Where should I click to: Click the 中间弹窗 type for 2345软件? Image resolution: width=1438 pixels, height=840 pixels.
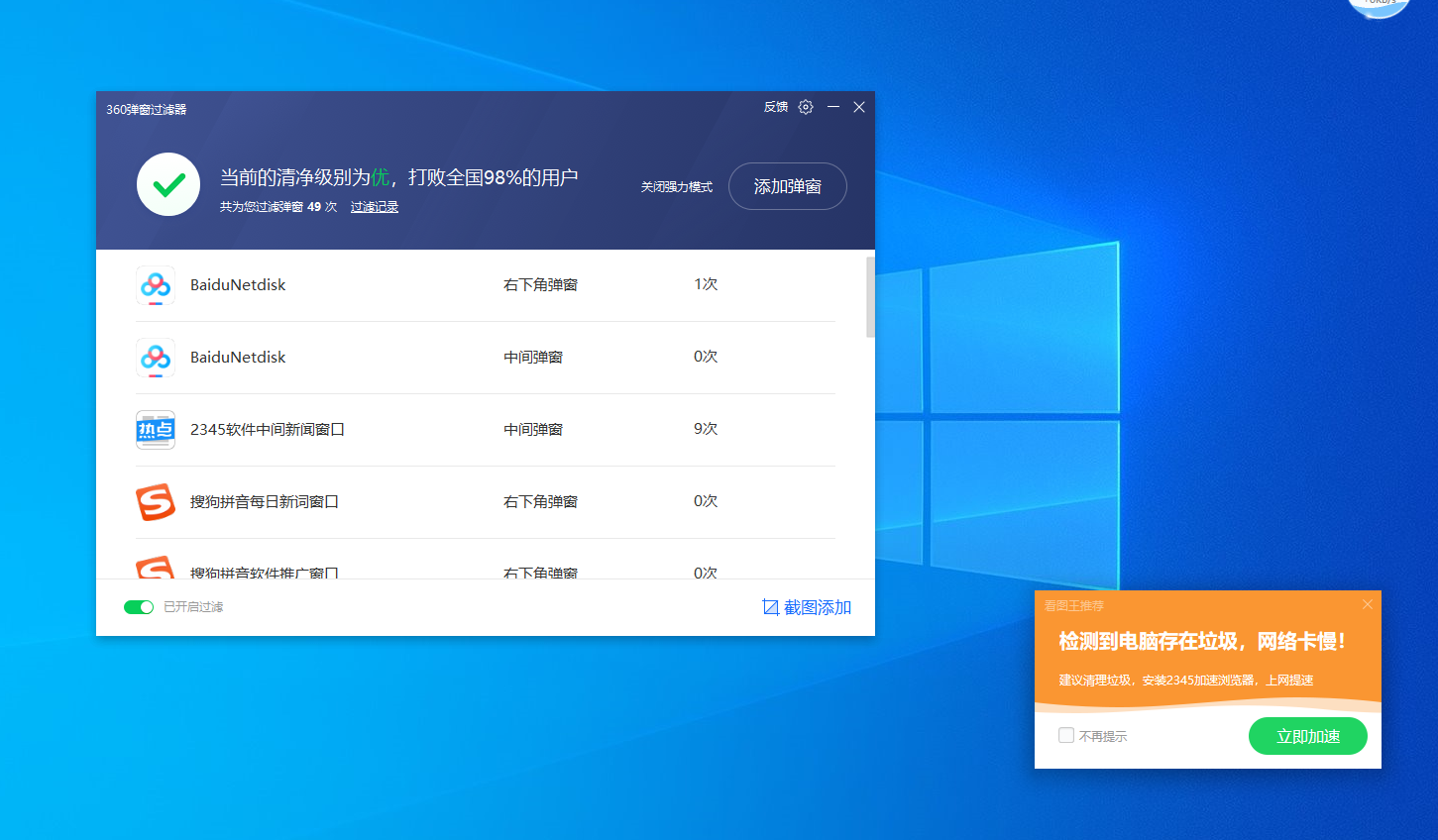point(533,429)
